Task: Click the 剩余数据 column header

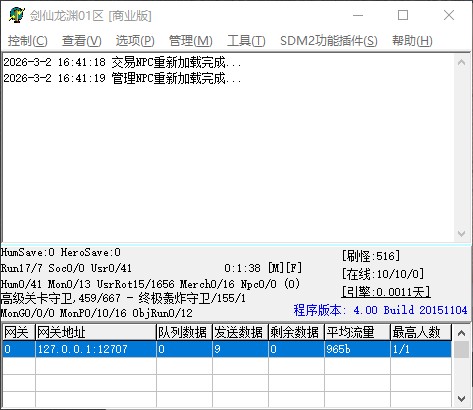Action: pyautogui.click(x=296, y=332)
